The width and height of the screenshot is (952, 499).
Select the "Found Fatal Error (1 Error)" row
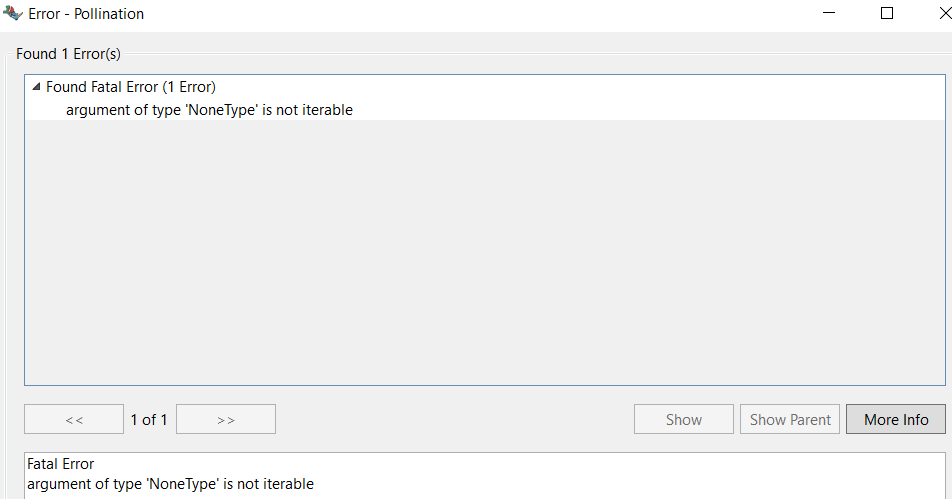(x=130, y=87)
